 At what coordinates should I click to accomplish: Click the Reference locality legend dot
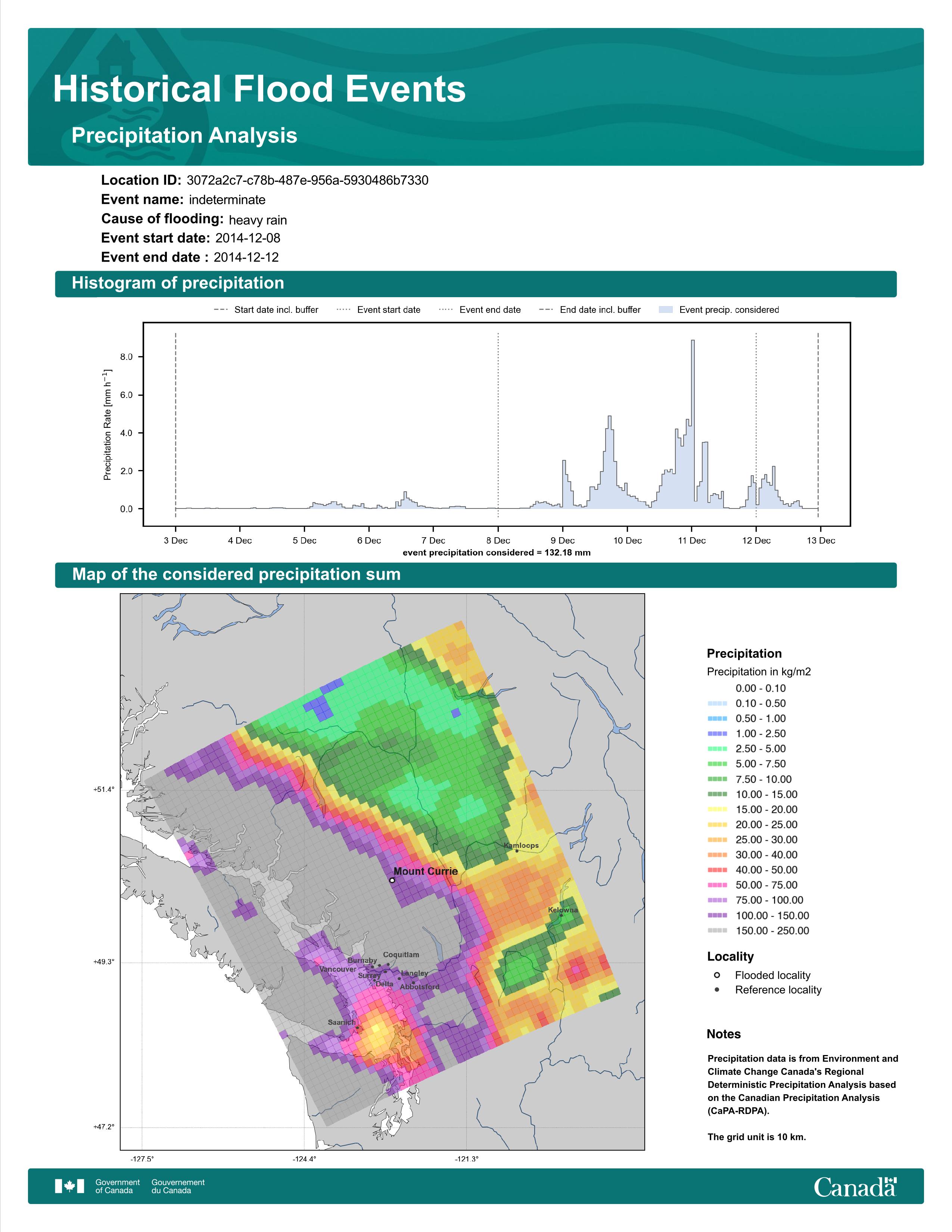click(717, 989)
